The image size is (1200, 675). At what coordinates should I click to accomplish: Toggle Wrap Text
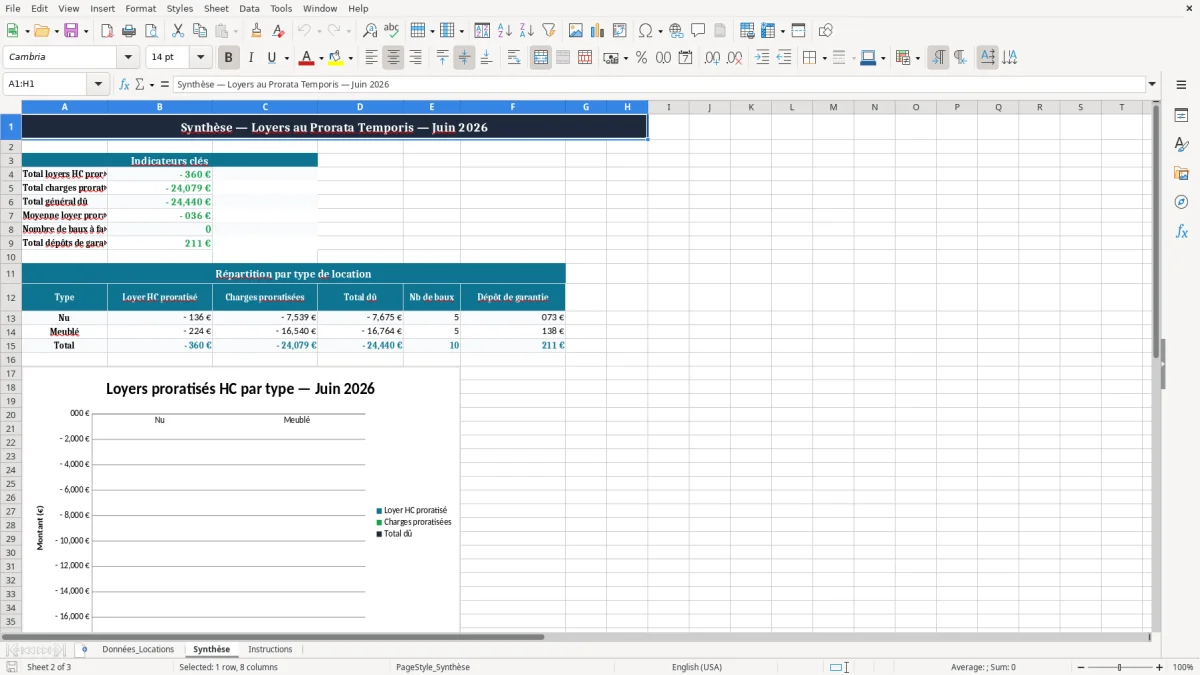(x=514, y=58)
